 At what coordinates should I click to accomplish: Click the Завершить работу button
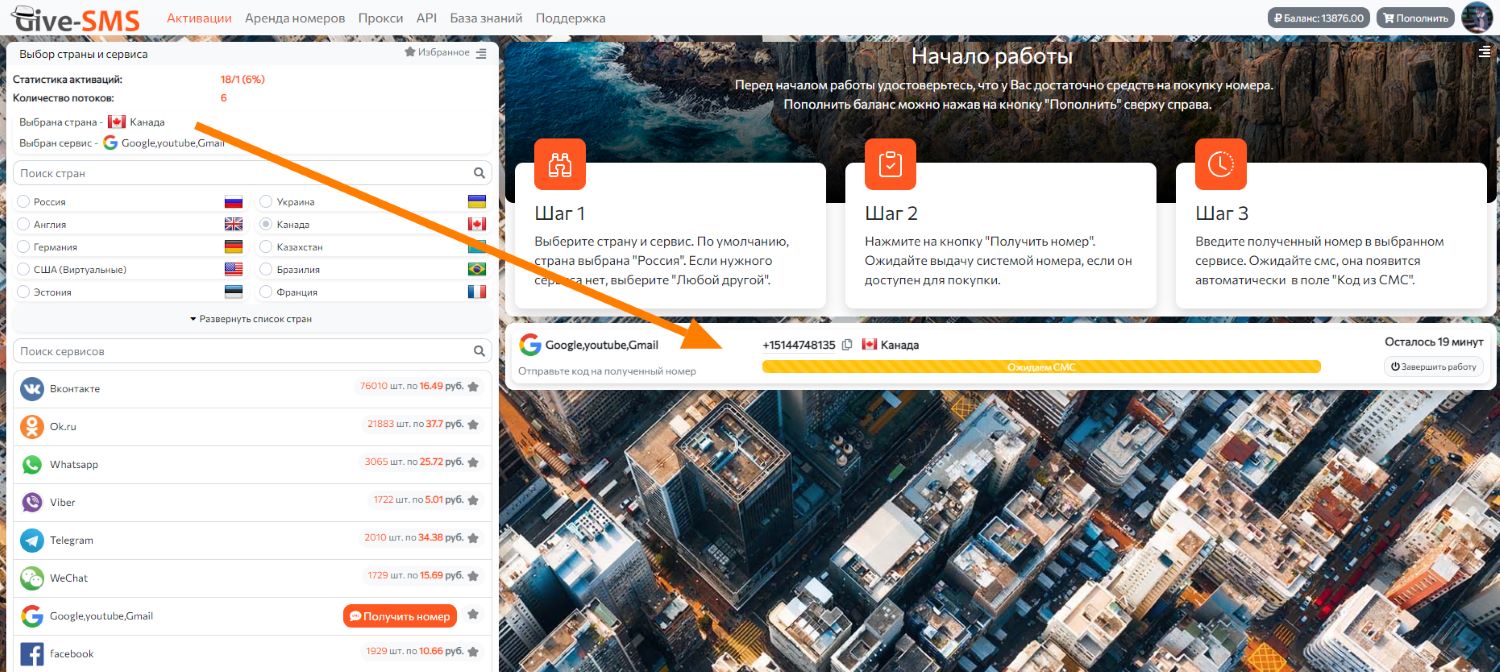coord(1433,367)
